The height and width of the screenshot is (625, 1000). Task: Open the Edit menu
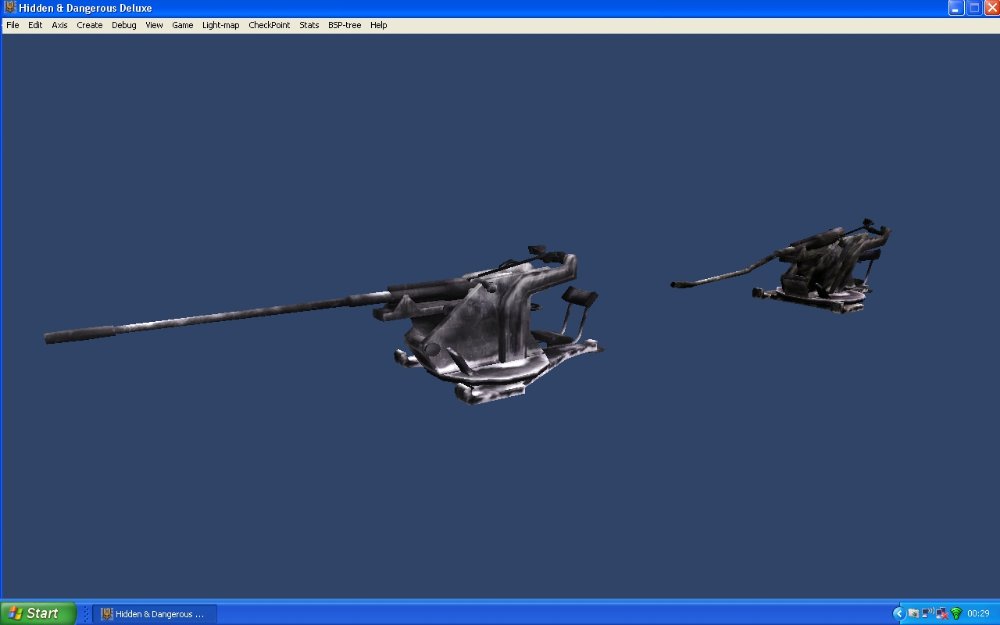coord(35,25)
